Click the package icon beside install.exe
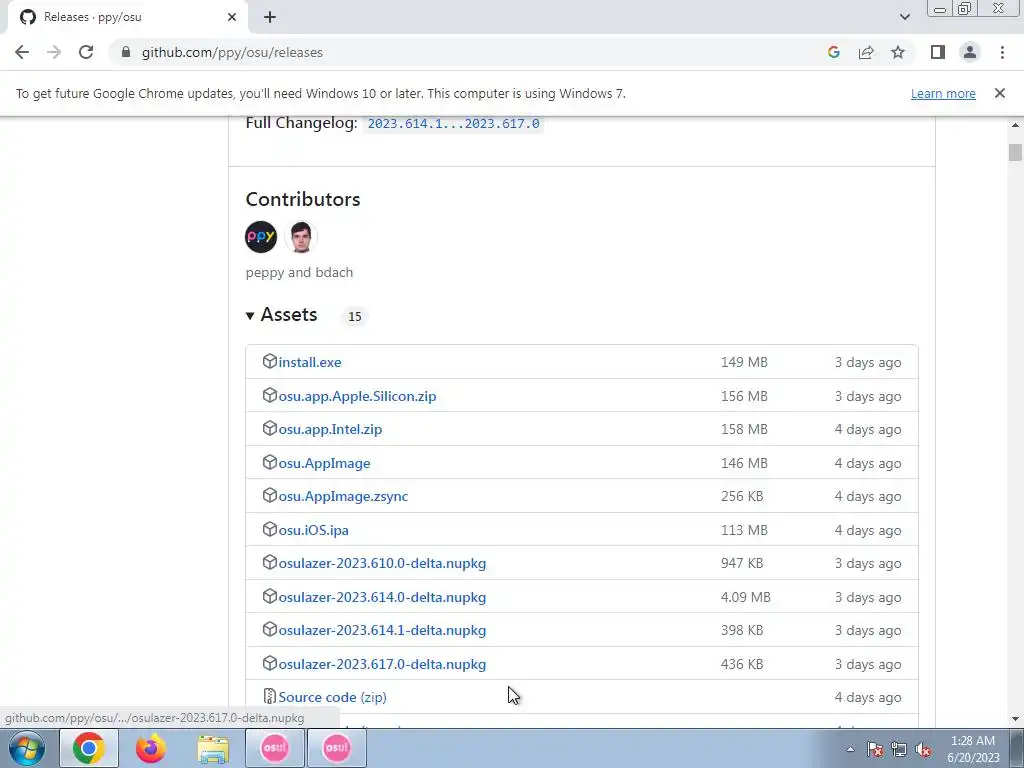Image resolution: width=1024 pixels, height=768 pixels. point(270,361)
